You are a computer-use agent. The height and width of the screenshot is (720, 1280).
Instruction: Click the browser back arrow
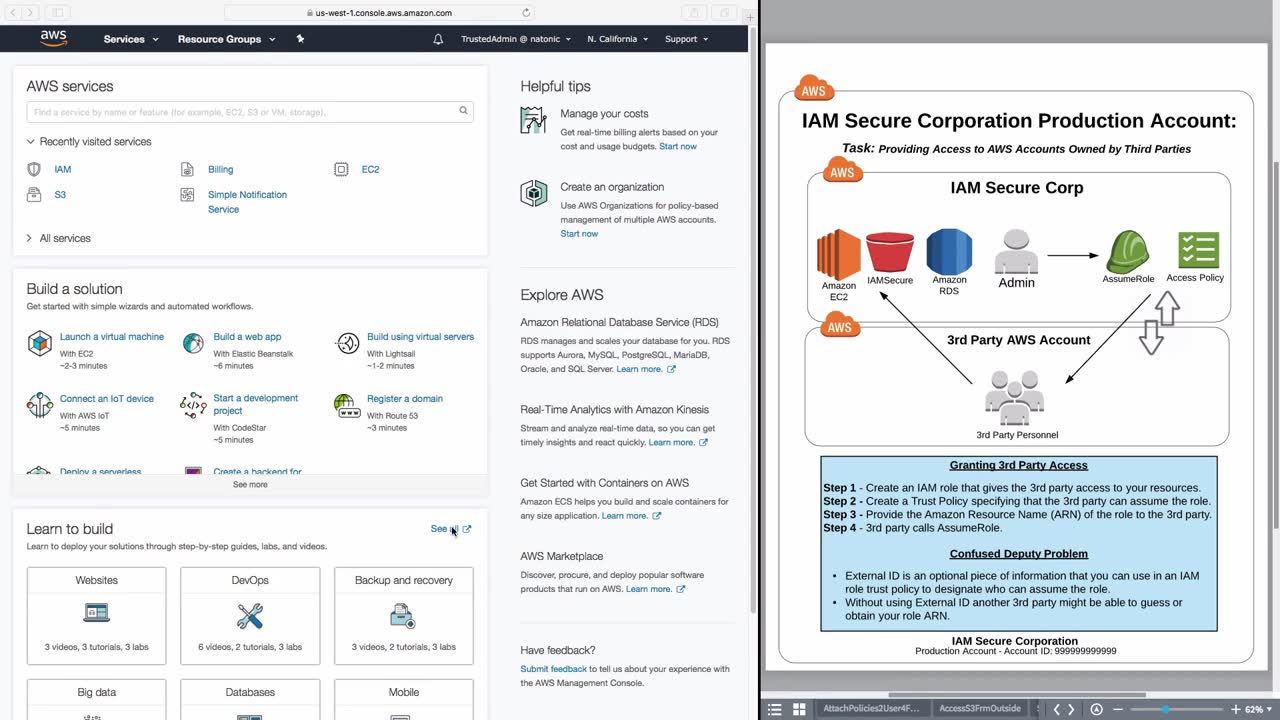pos(14,13)
